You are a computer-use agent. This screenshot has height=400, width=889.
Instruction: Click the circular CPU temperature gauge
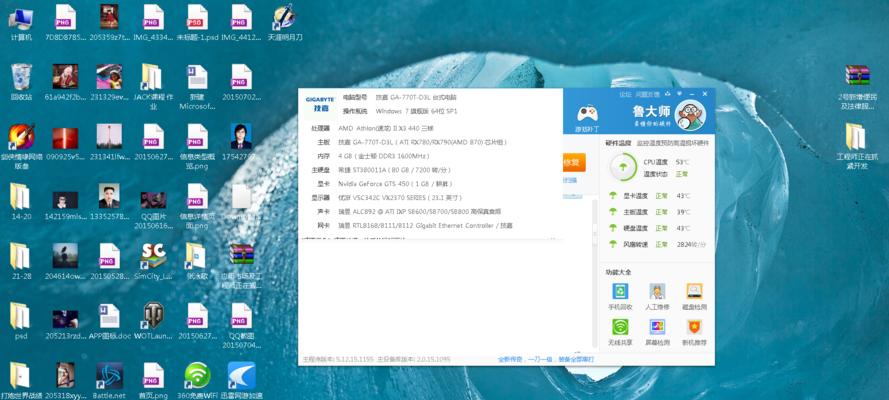click(623, 167)
